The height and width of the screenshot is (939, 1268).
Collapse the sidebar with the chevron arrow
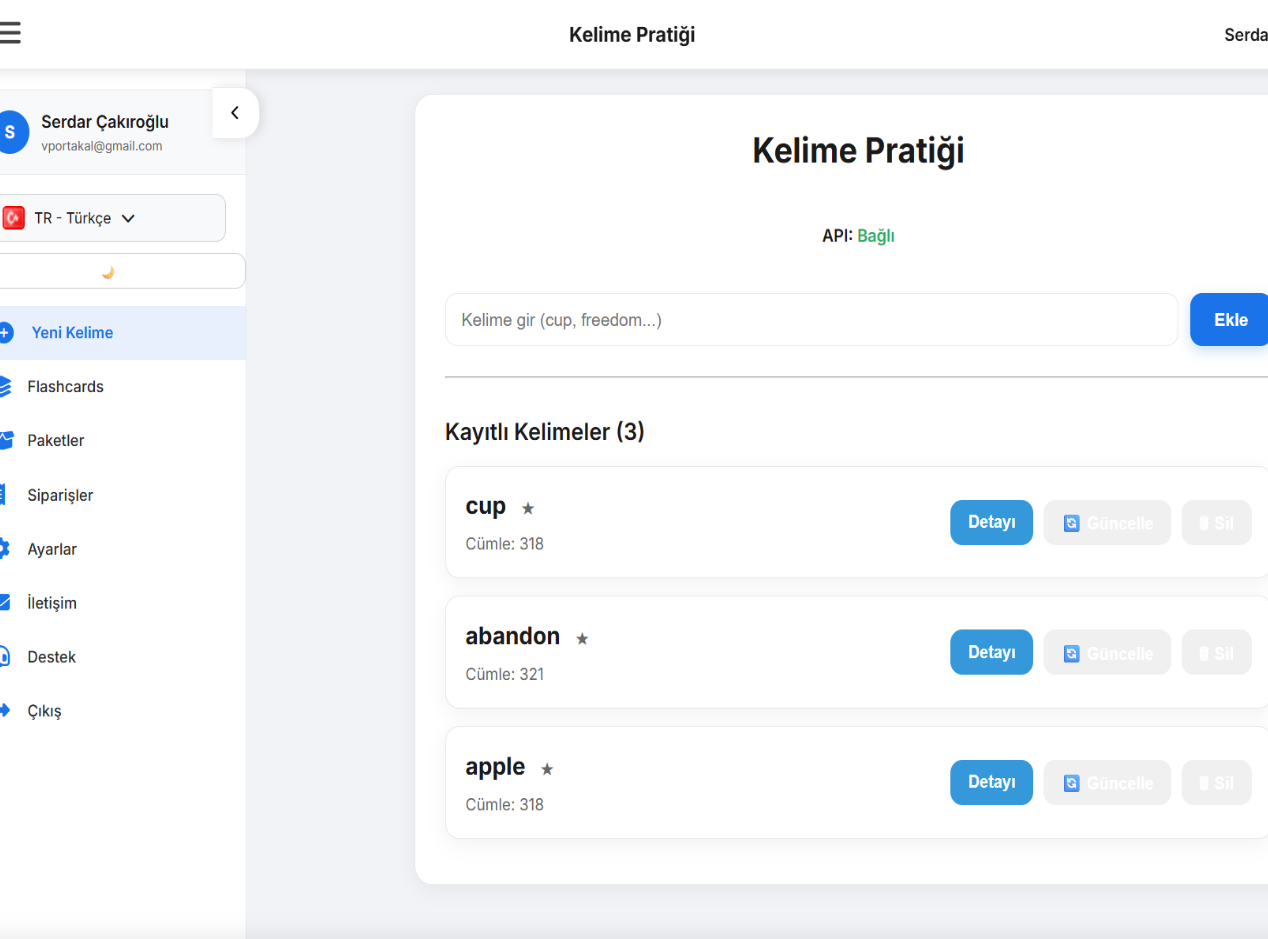(x=235, y=113)
